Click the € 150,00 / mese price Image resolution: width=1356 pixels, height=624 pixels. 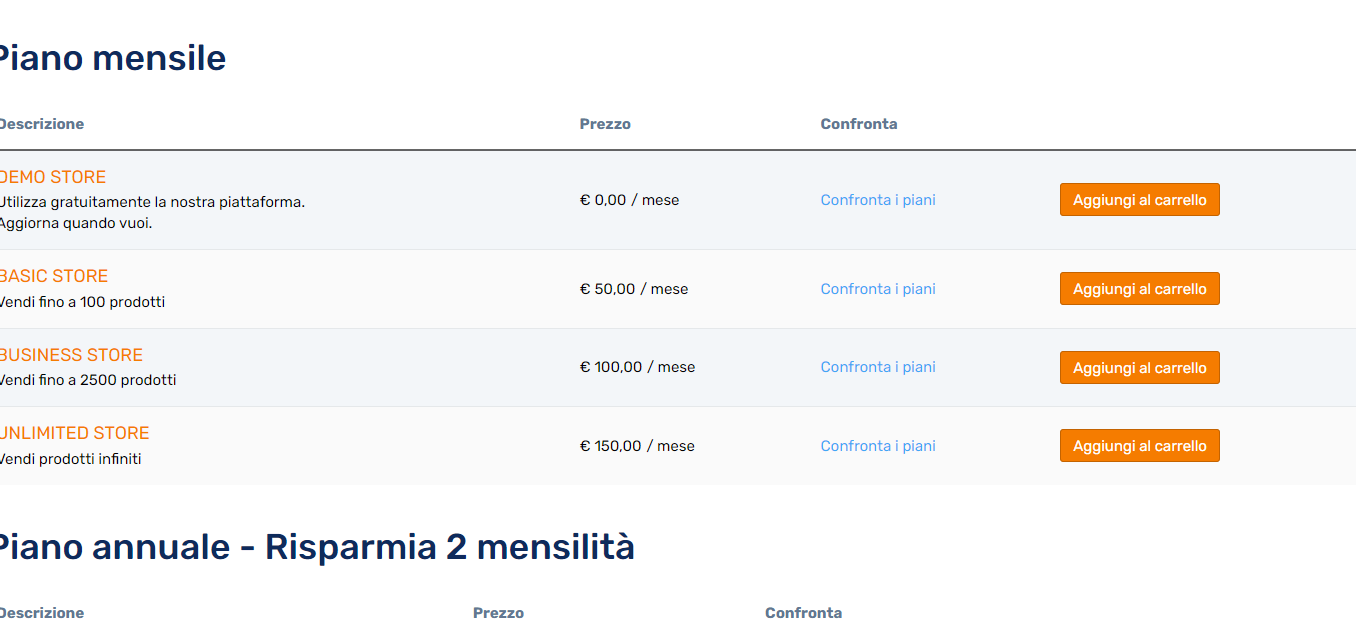coord(637,446)
